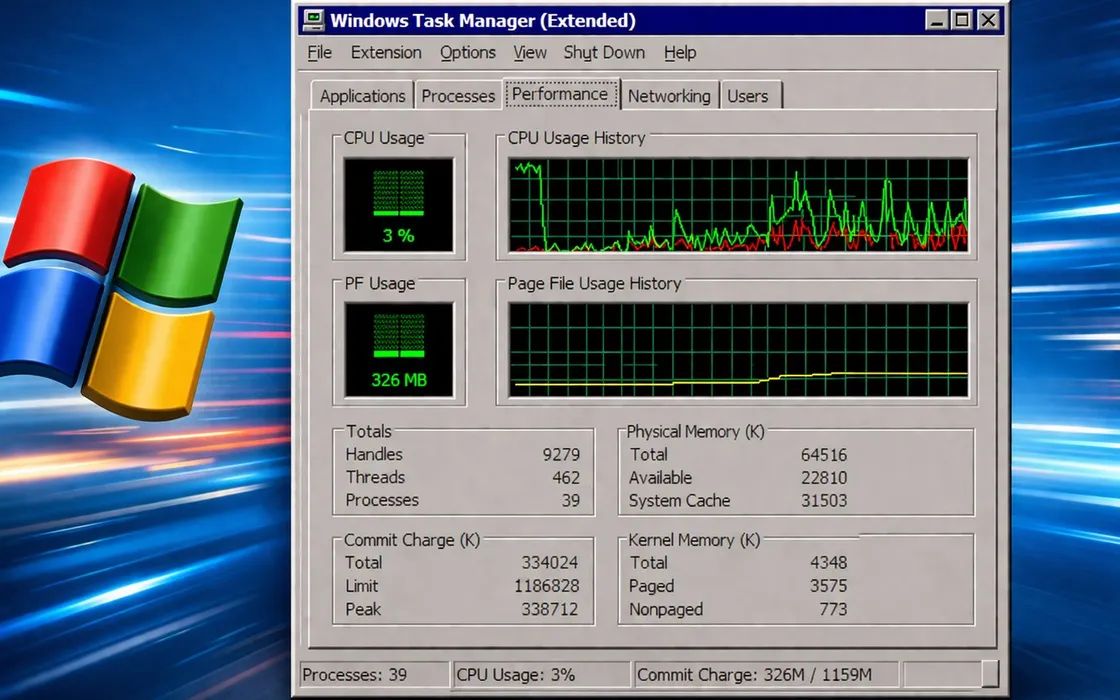Open the Extension menu

[386, 52]
